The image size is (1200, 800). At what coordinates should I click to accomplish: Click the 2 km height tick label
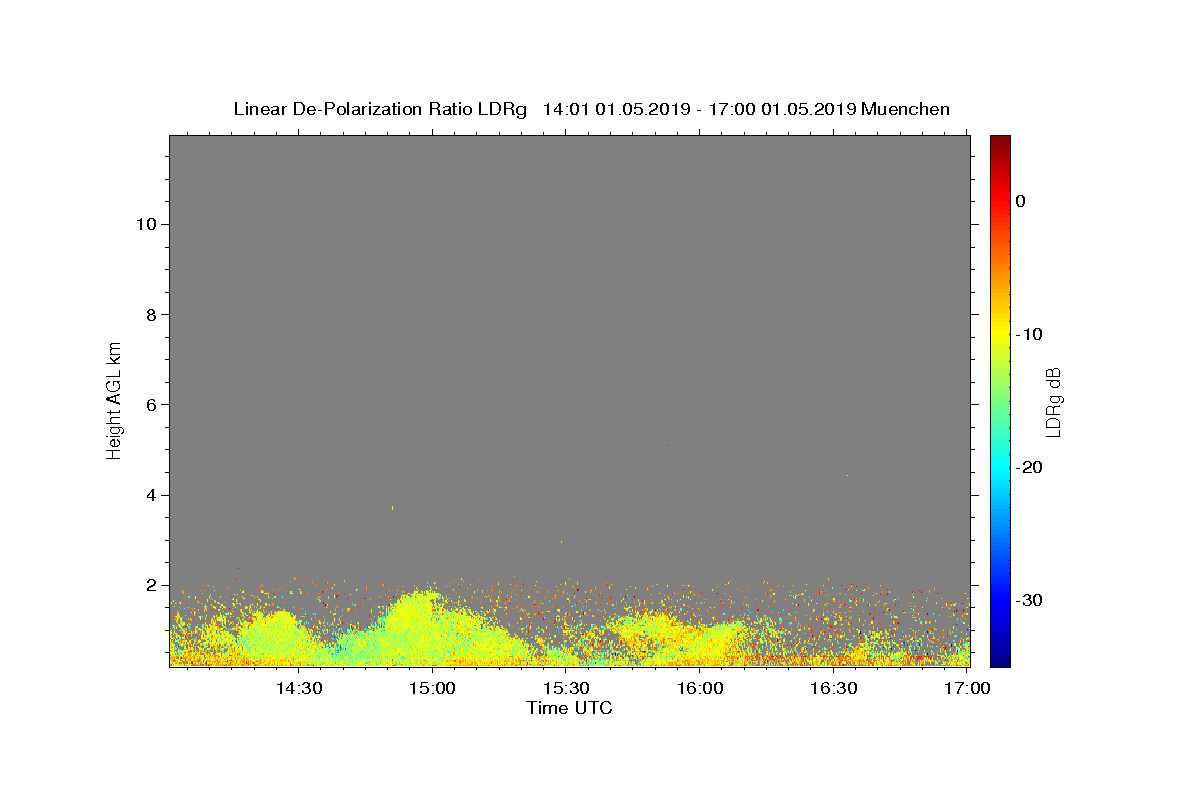point(150,585)
